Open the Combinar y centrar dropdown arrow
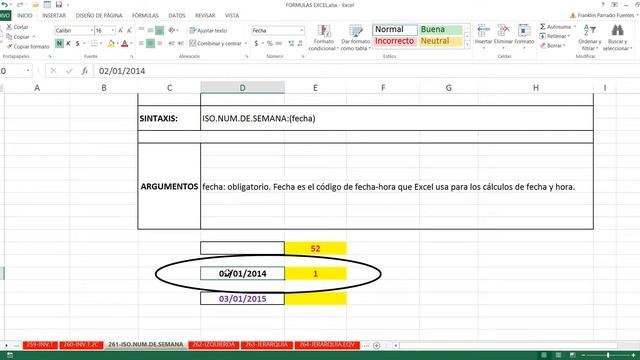 coord(246,43)
